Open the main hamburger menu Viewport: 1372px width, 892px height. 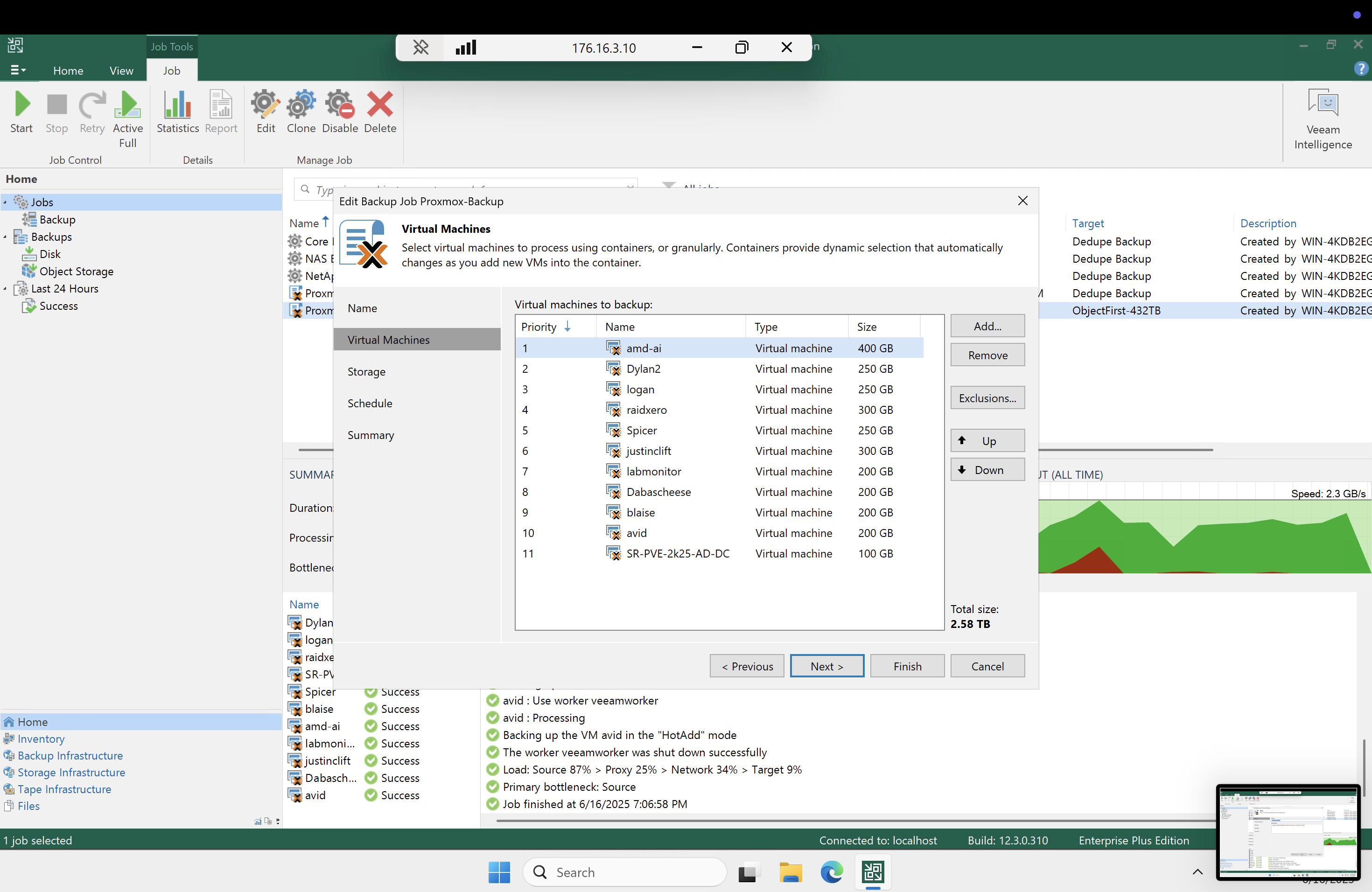[18, 70]
